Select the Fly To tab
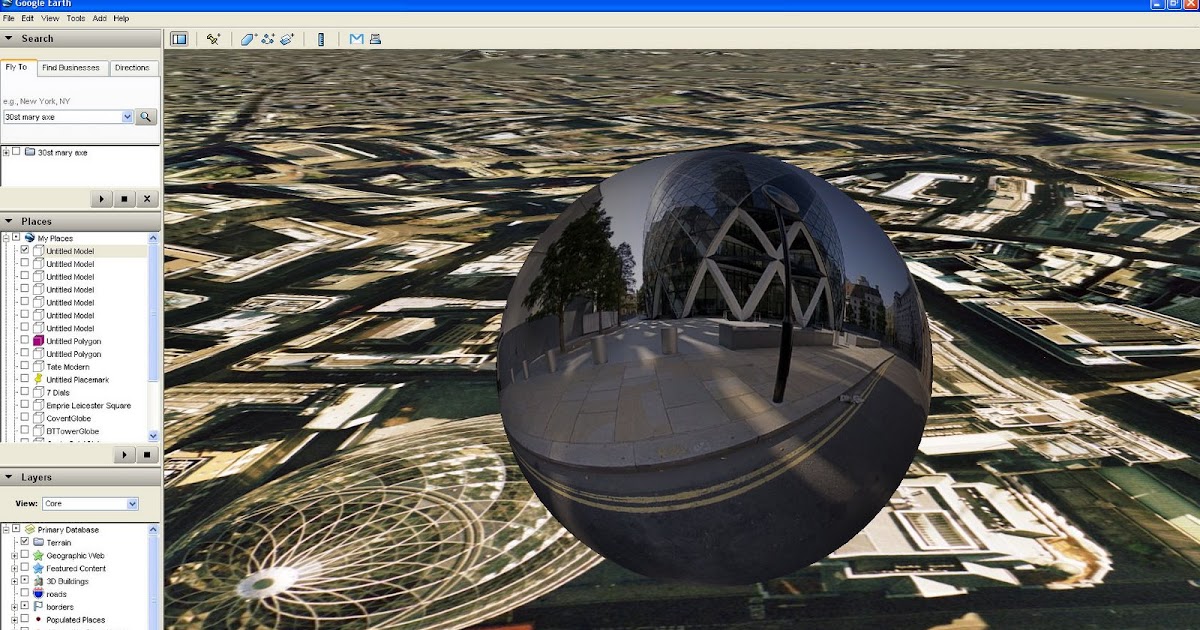The width and height of the screenshot is (1200, 630). 17,67
